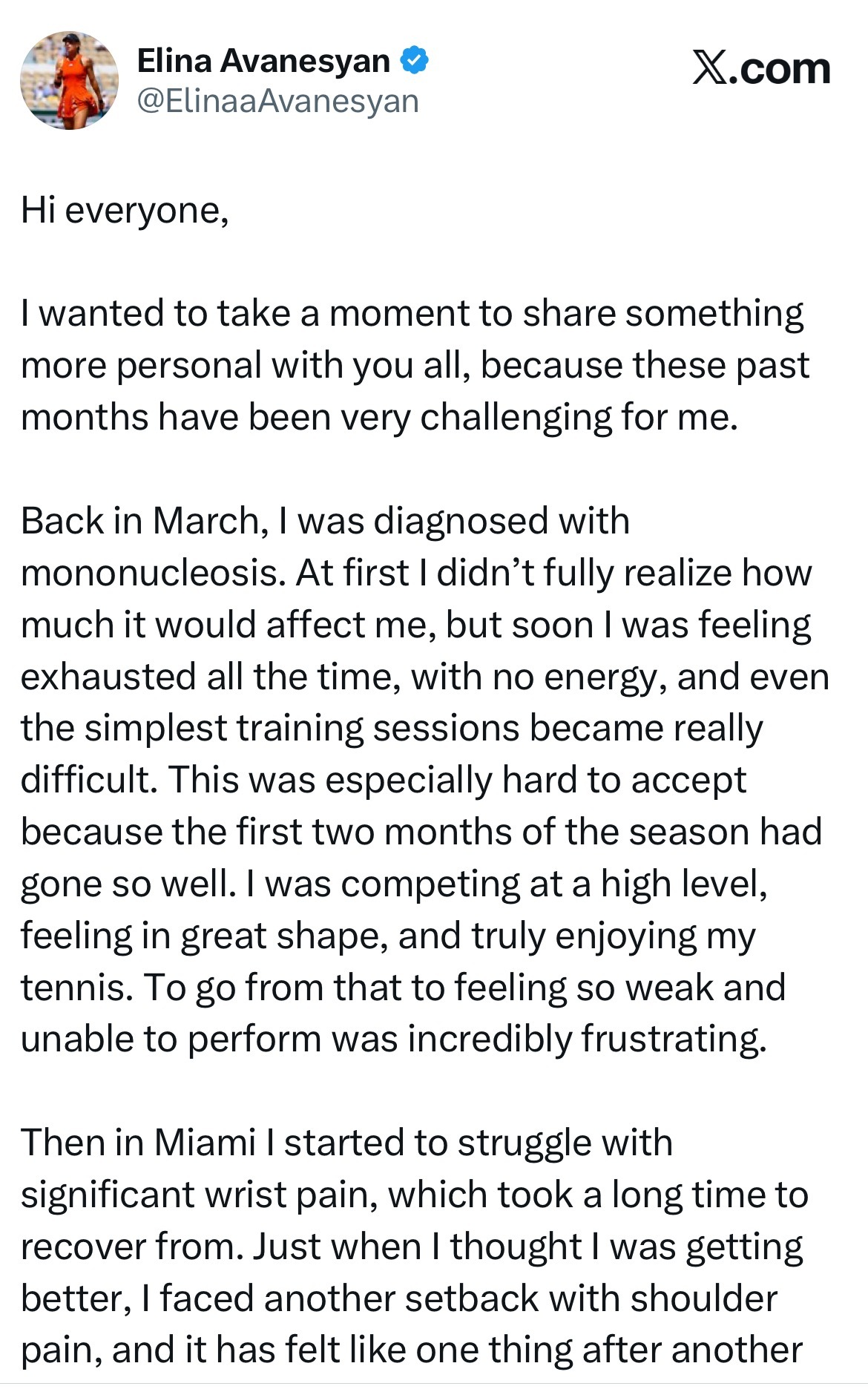The width and height of the screenshot is (868, 1389).
Task: Click the blue verified checkmark badge
Action: click(x=415, y=61)
